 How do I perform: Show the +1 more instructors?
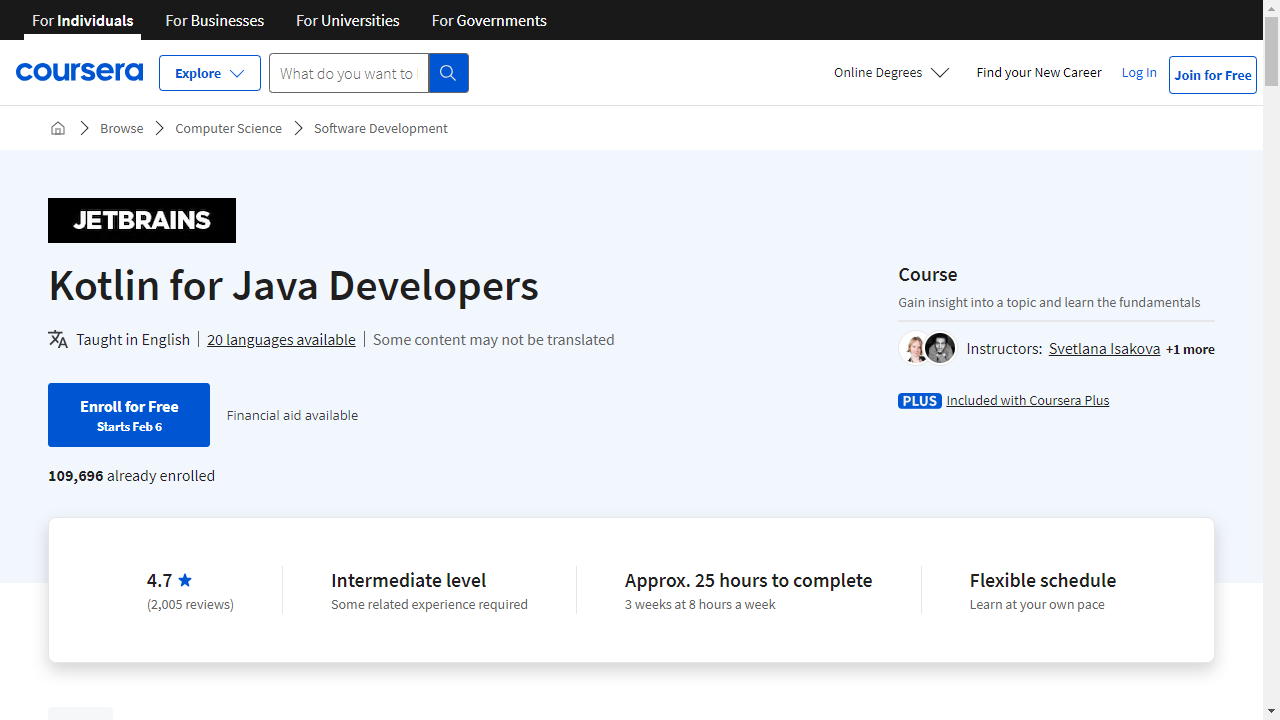[1190, 350]
